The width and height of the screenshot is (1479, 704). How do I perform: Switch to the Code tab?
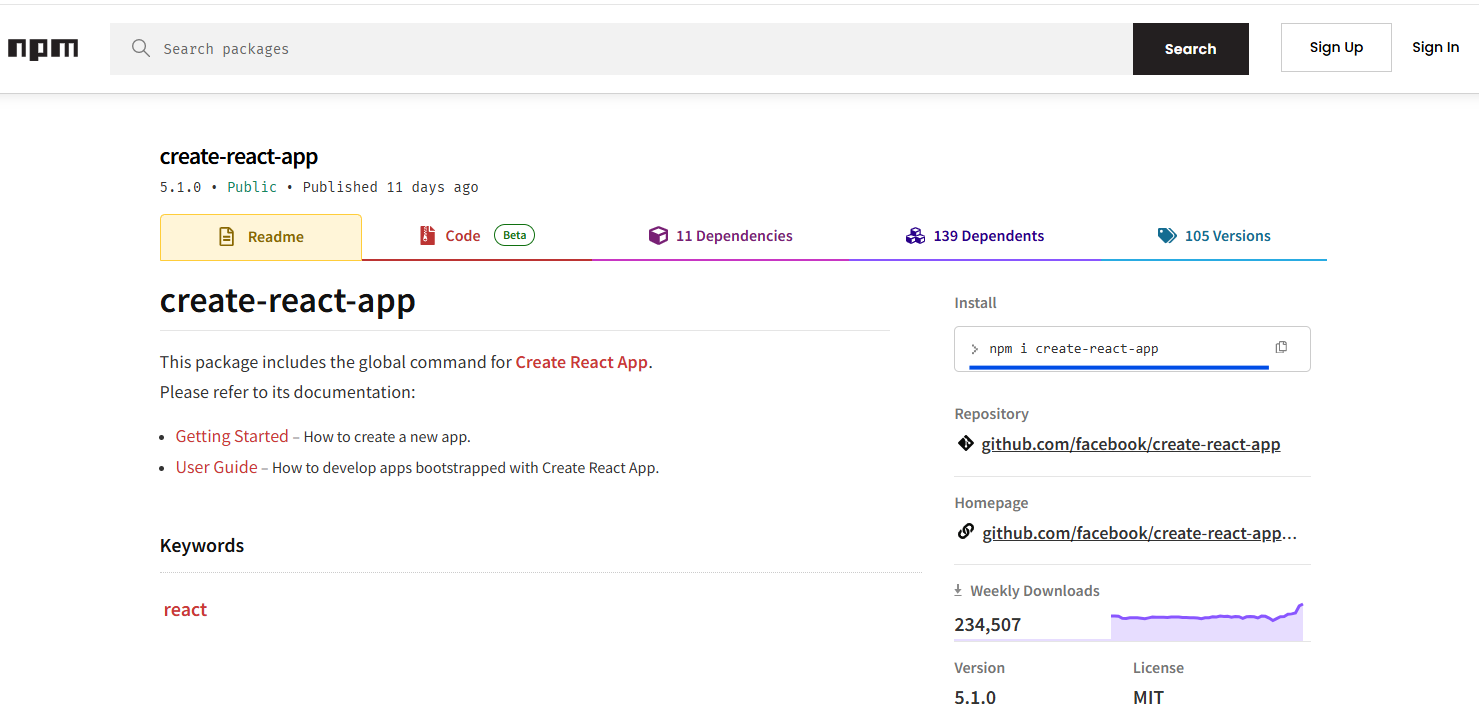pos(477,236)
